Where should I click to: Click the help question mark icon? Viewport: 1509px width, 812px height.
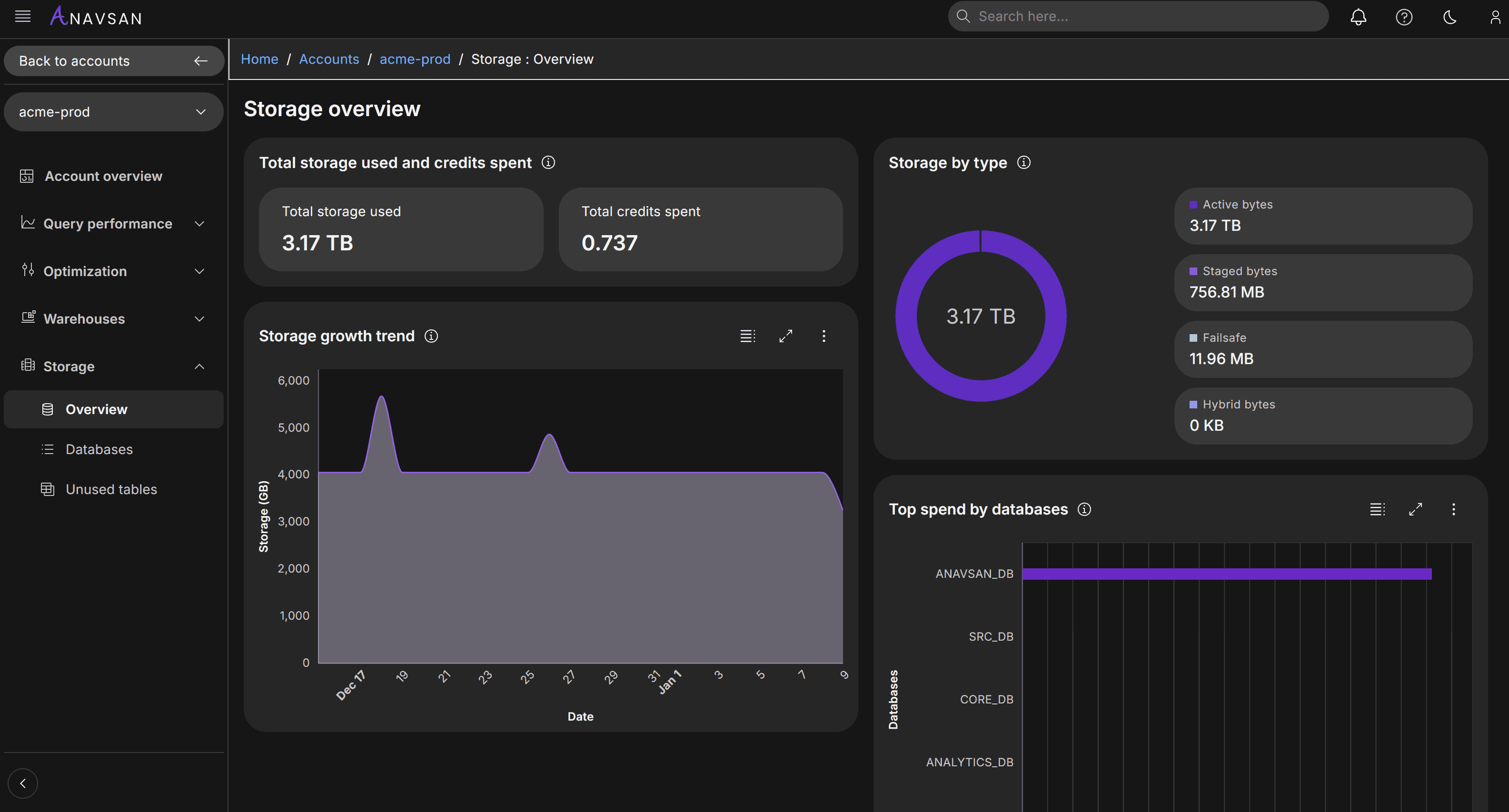coord(1403,17)
